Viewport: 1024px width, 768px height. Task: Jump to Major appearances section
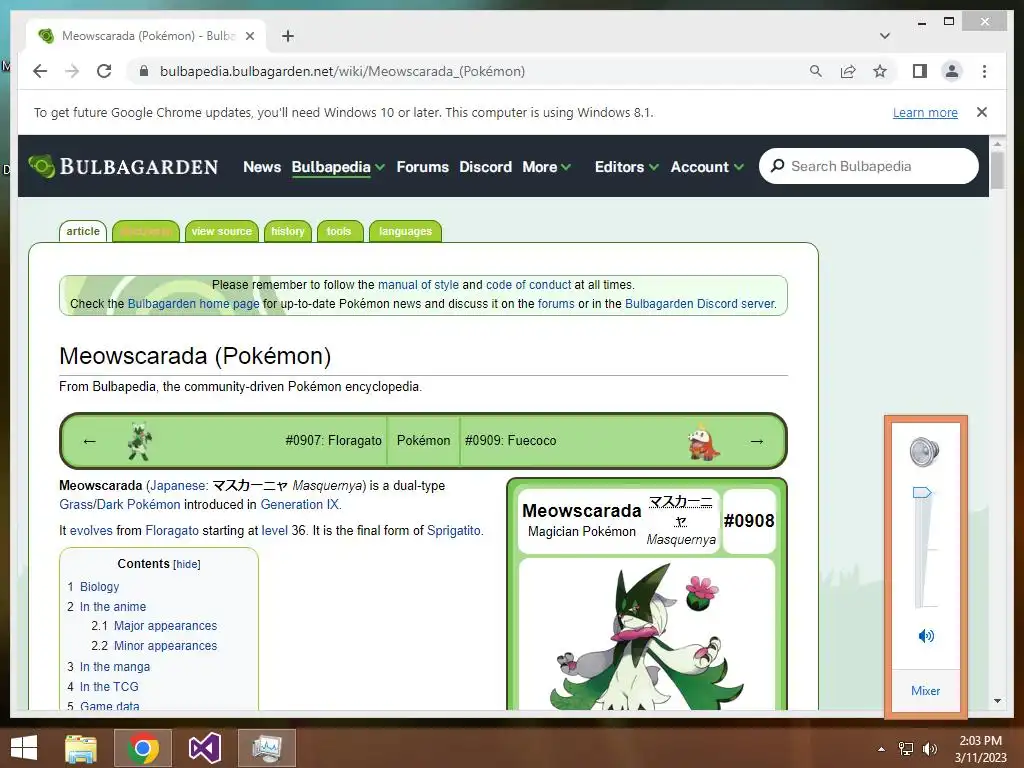(x=165, y=626)
